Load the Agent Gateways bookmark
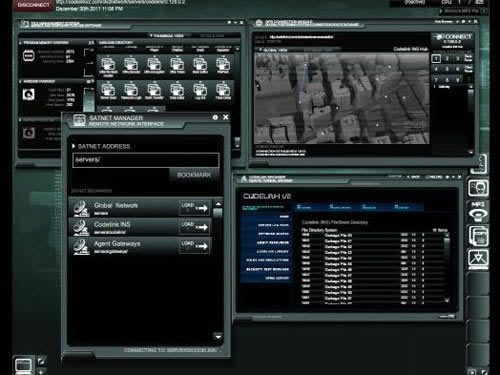 click(x=195, y=246)
